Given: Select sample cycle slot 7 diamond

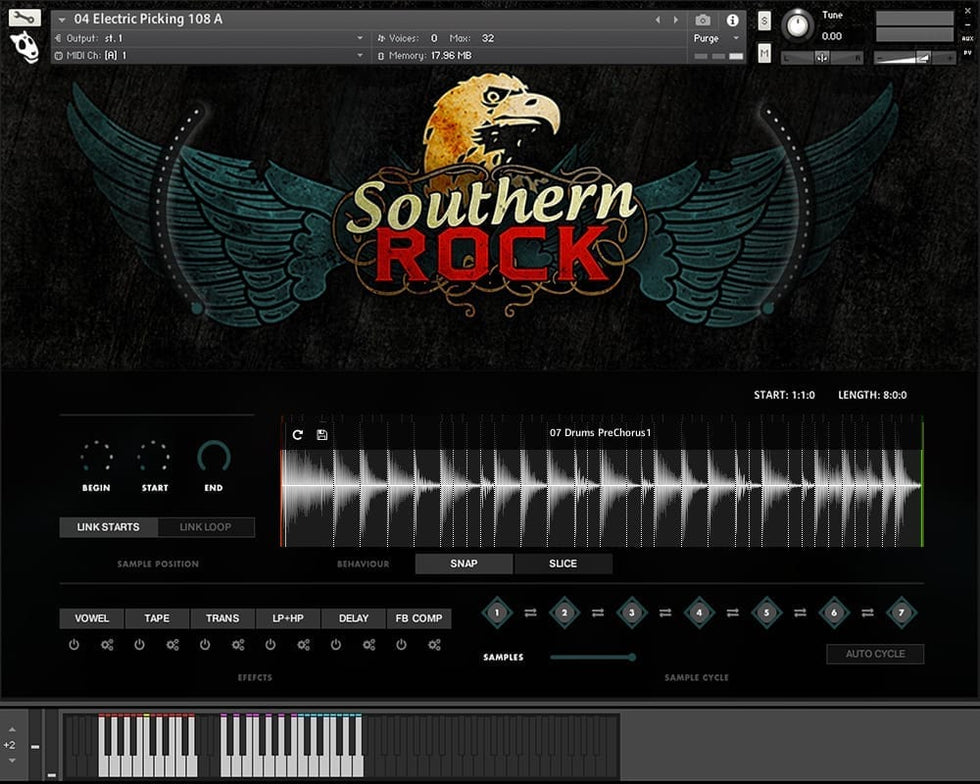Looking at the screenshot, I should tap(901, 612).
